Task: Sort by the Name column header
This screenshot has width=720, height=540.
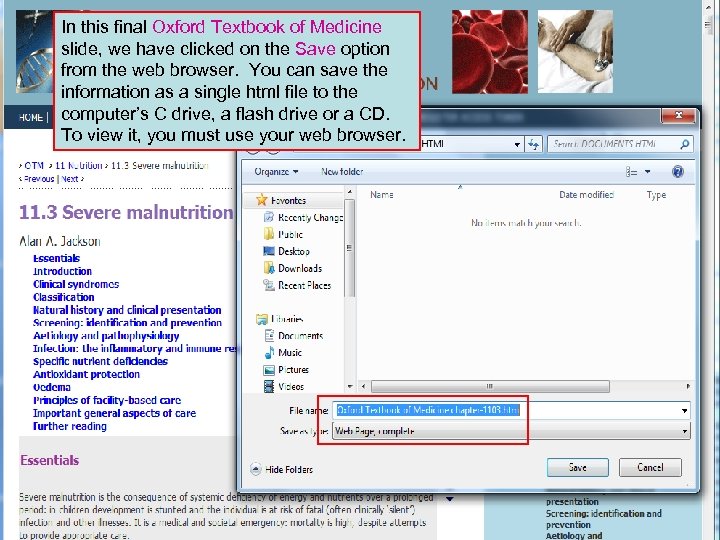Action: click(382, 195)
